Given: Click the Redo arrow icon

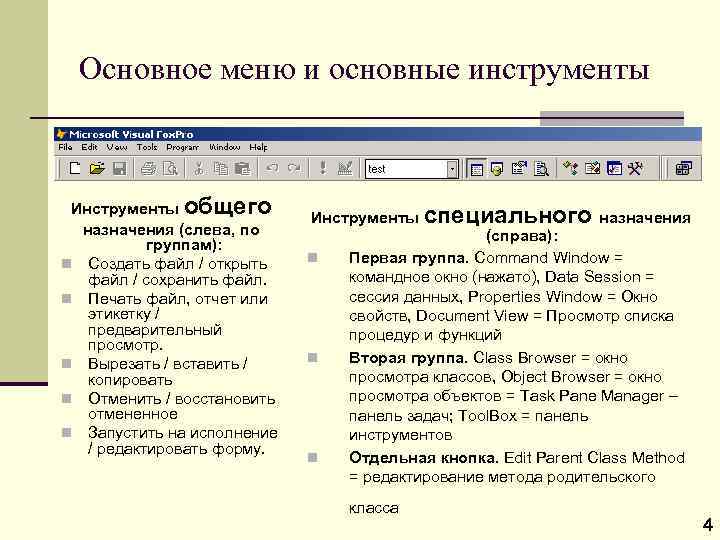Looking at the screenshot, I should 294,169.
